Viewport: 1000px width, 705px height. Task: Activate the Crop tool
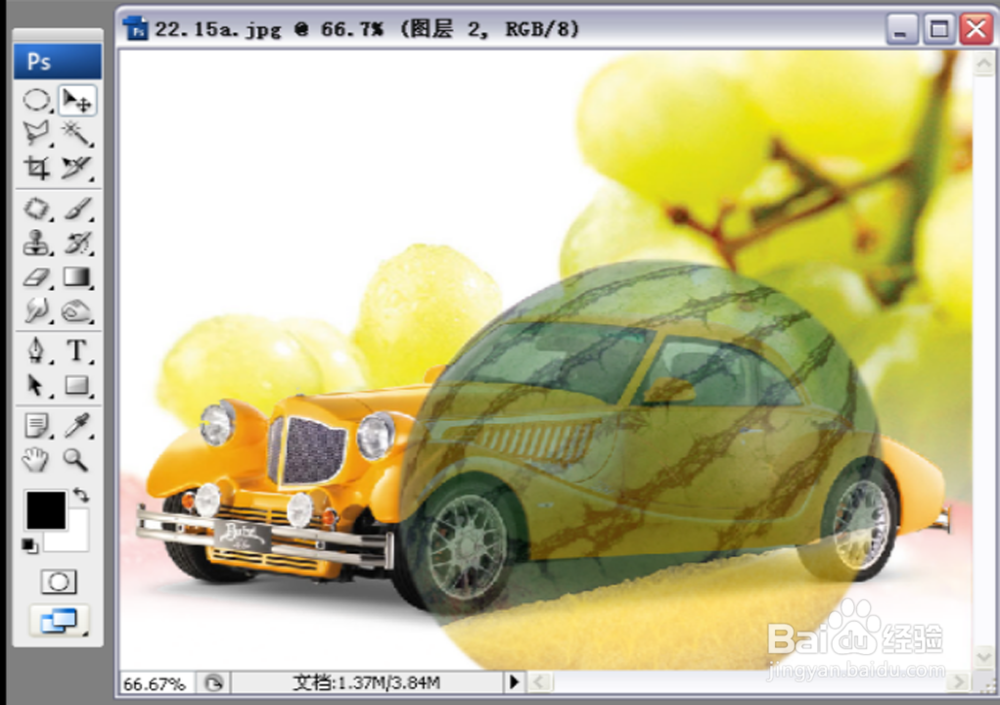tap(37, 167)
